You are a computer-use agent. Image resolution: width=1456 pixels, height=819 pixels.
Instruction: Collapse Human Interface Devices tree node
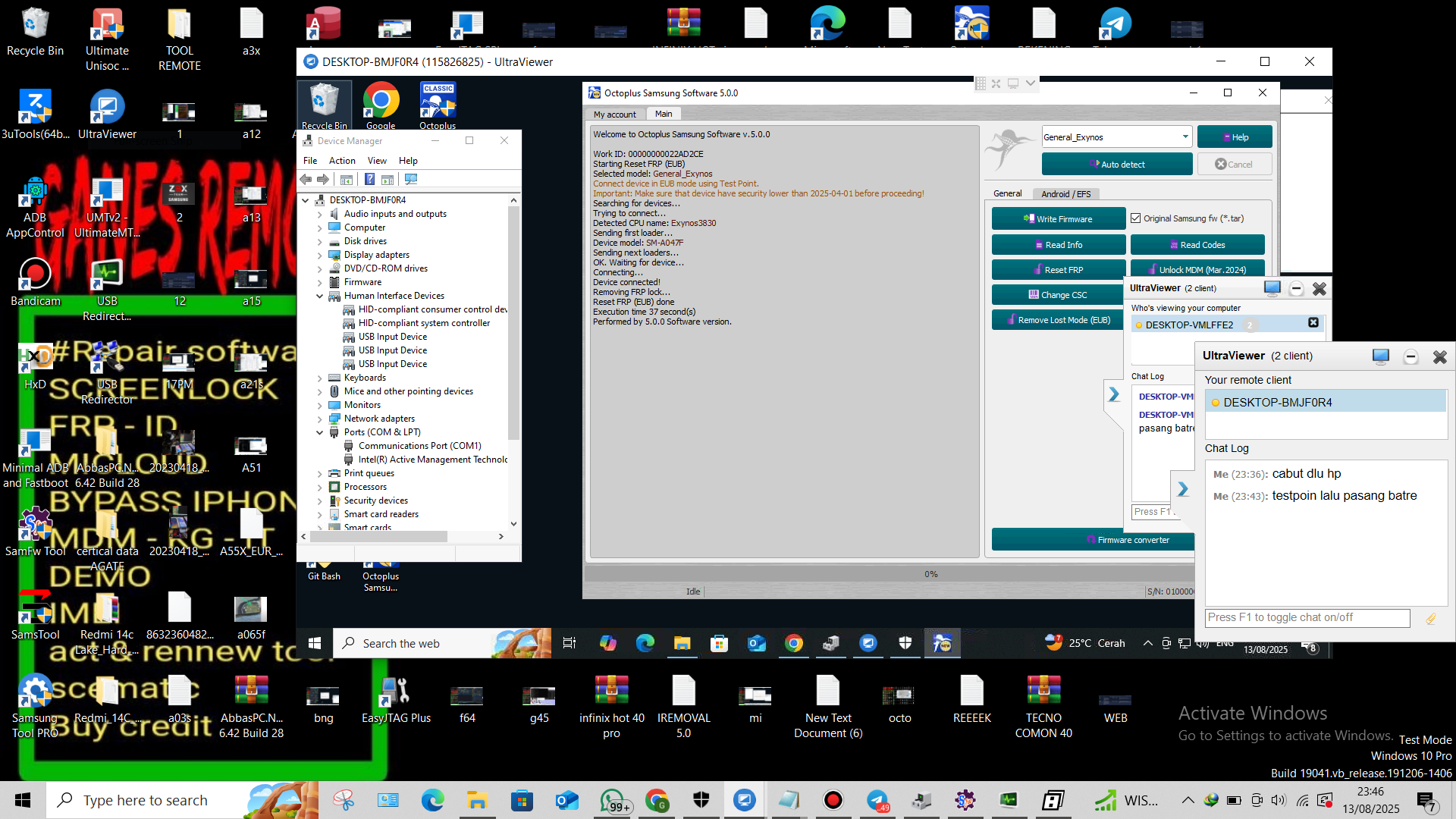click(319, 296)
